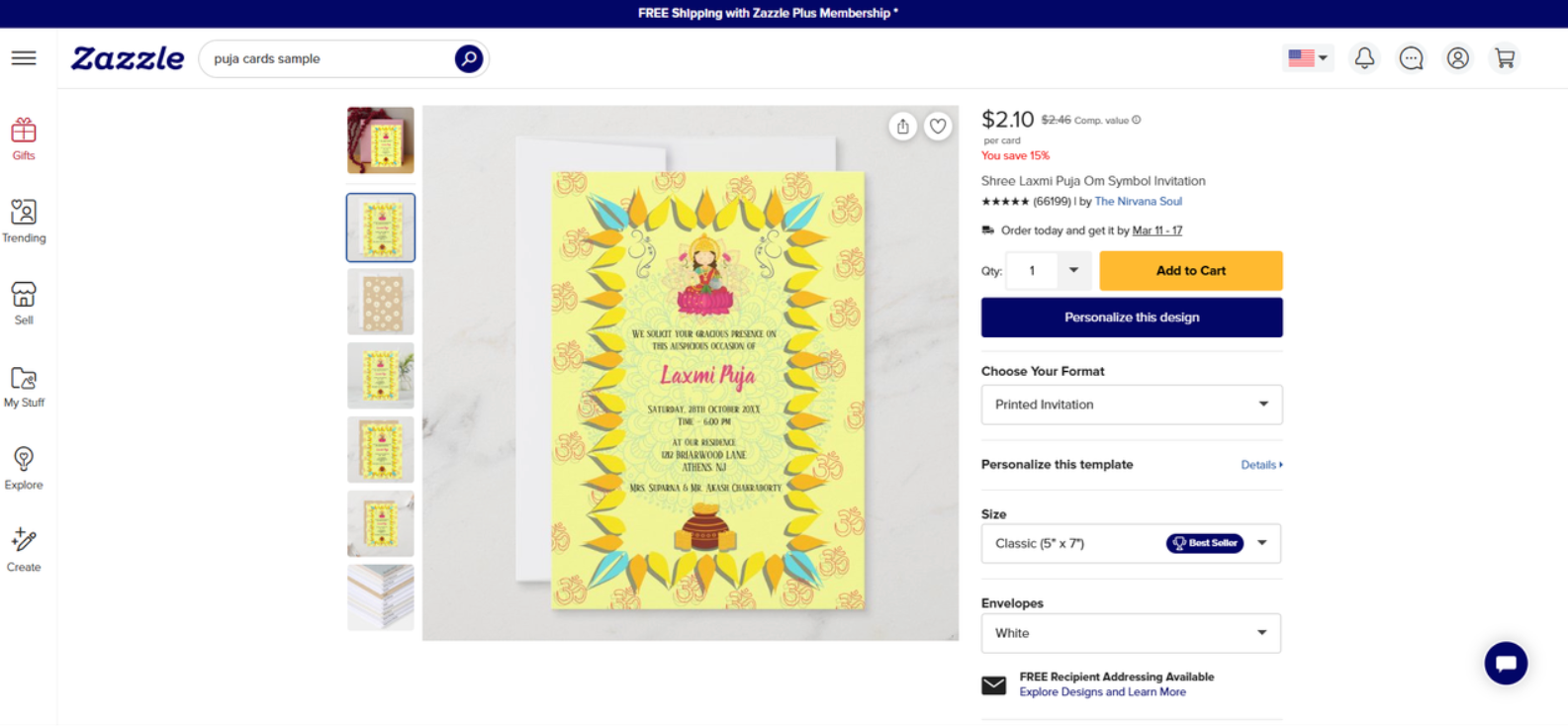
Task: Open the Gifts sidebar item
Action: click(24, 139)
